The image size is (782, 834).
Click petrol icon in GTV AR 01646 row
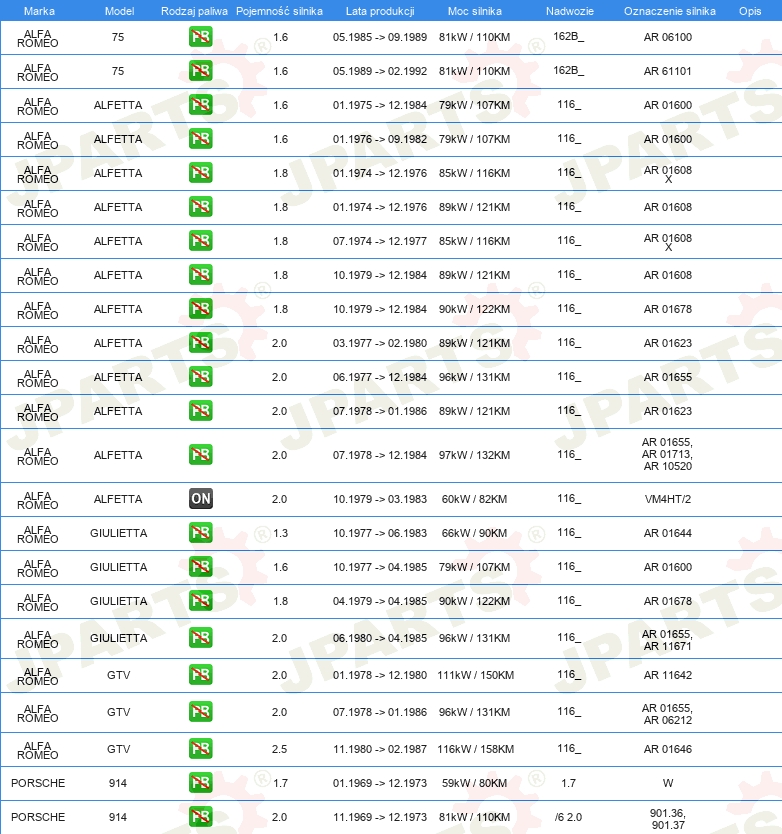[201, 749]
